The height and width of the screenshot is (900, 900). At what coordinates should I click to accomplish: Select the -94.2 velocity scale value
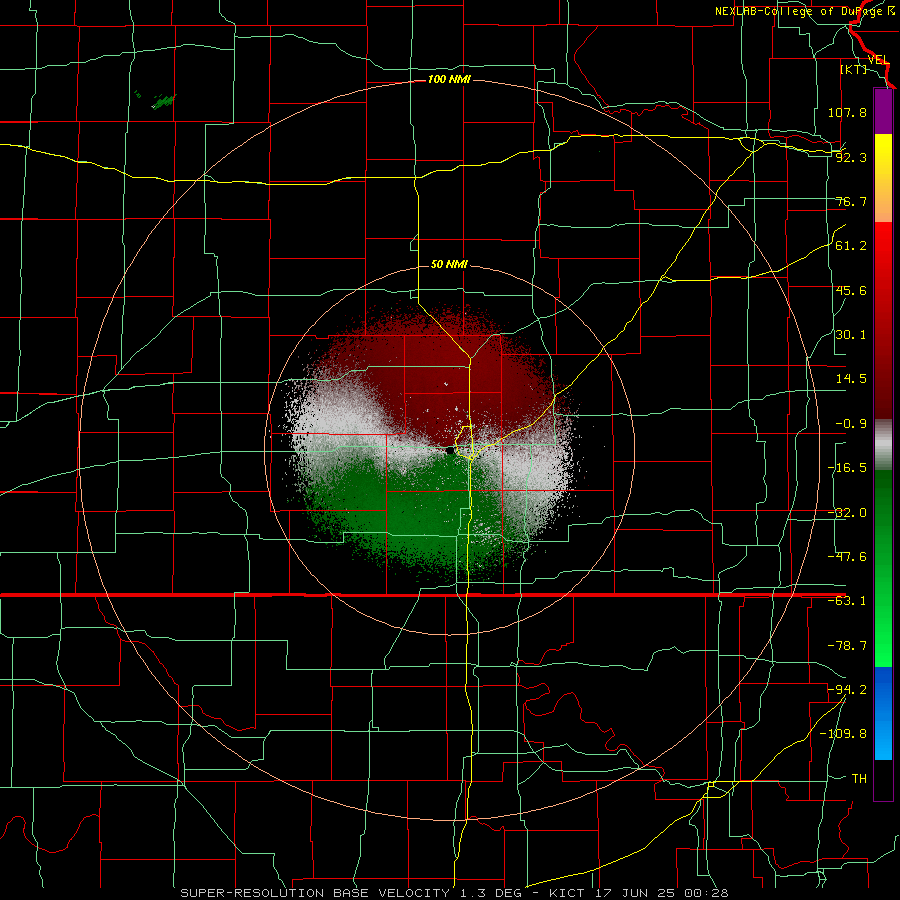pyautogui.click(x=847, y=690)
